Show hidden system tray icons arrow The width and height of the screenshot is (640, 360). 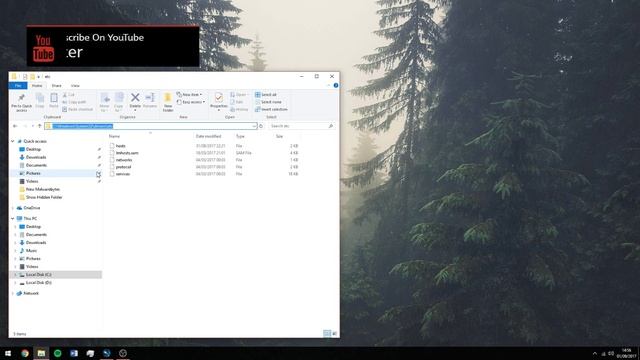coord(595,353)
